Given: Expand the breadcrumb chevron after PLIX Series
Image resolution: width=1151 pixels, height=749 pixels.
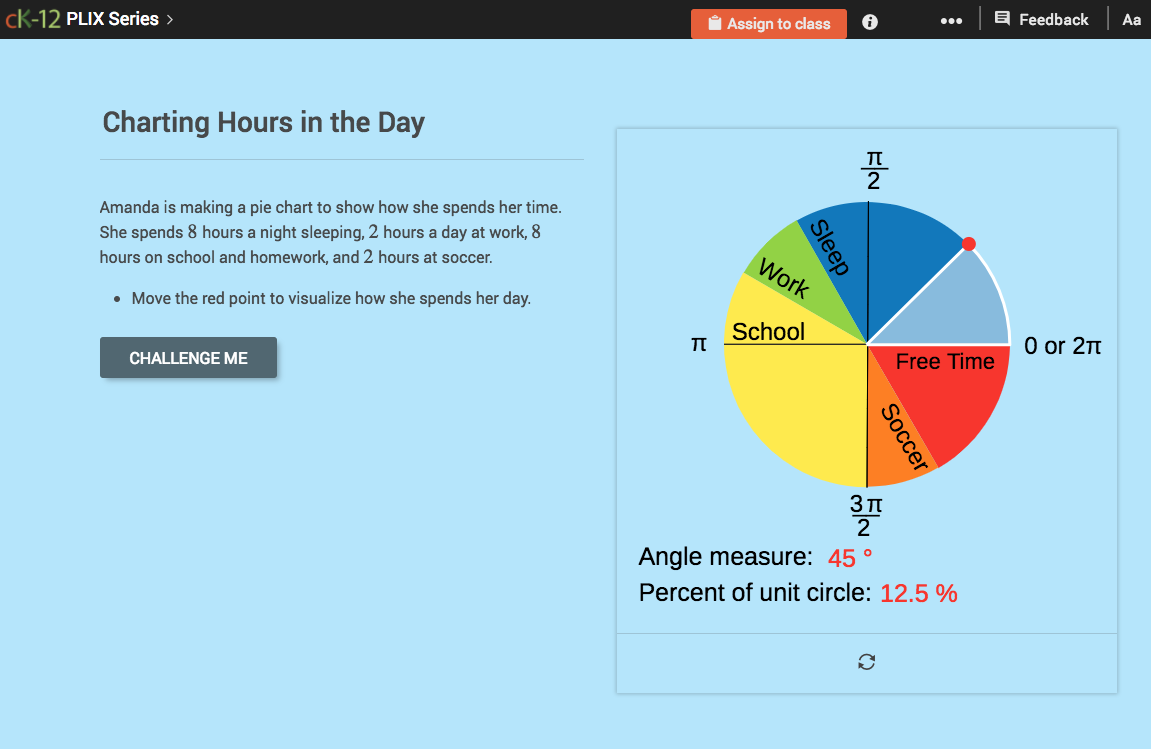Looking at the screenshot, I should [170, 18].
